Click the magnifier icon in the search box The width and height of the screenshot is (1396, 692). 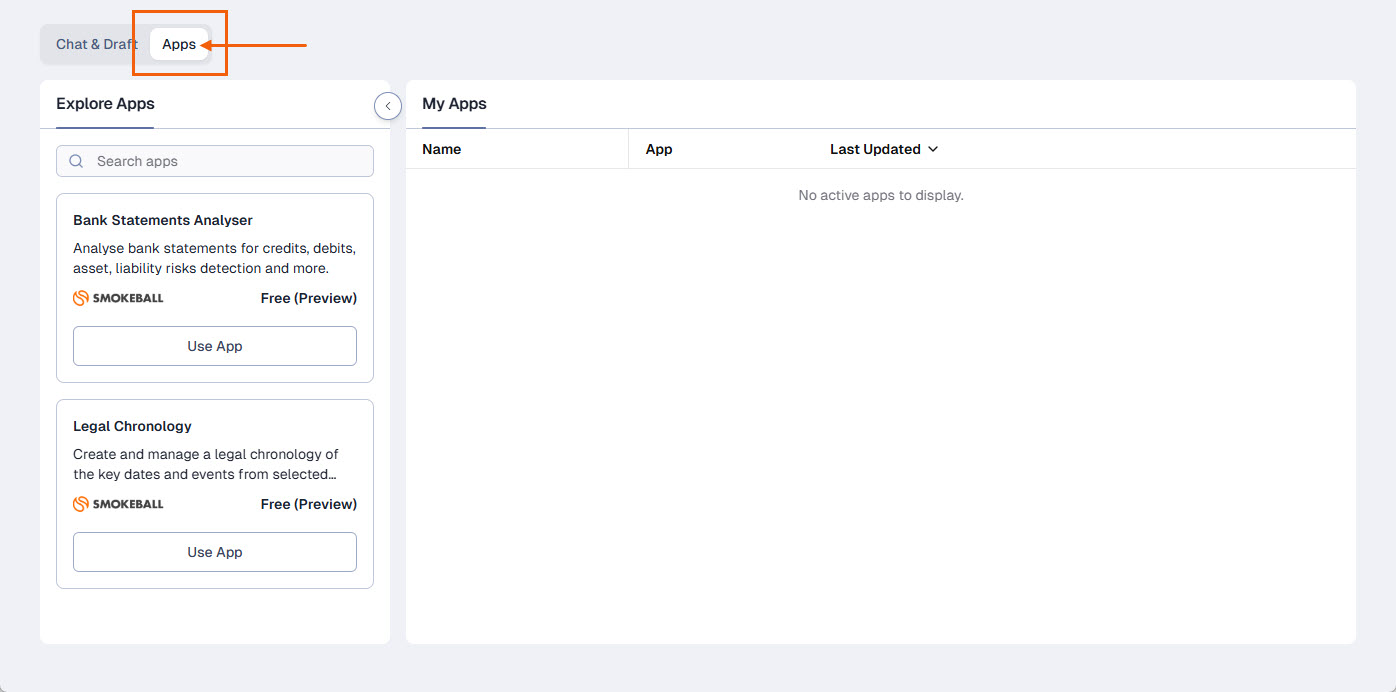(x=76, y=161)
